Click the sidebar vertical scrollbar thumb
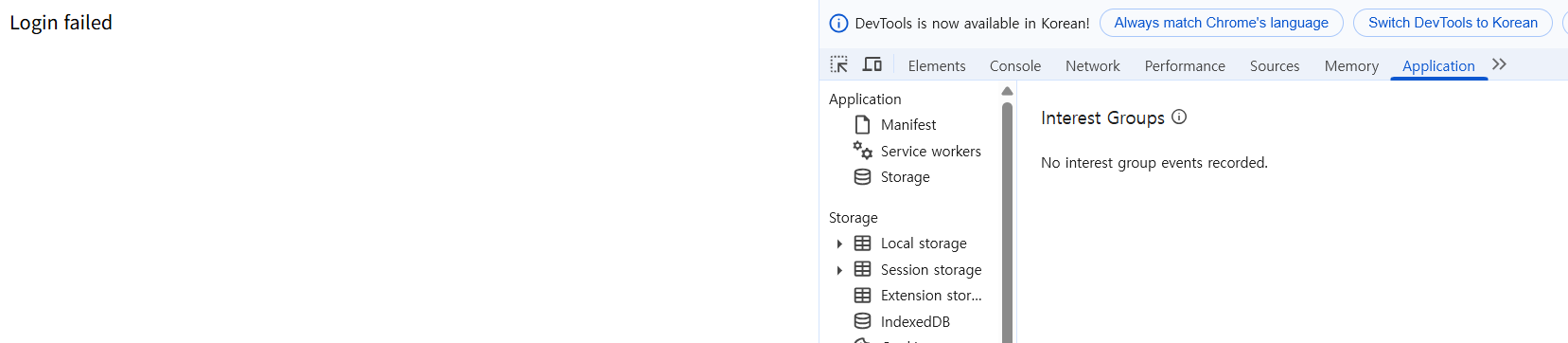This screenshot has height=343, width=1568. pyautogui.click(x=1007, y=223)
